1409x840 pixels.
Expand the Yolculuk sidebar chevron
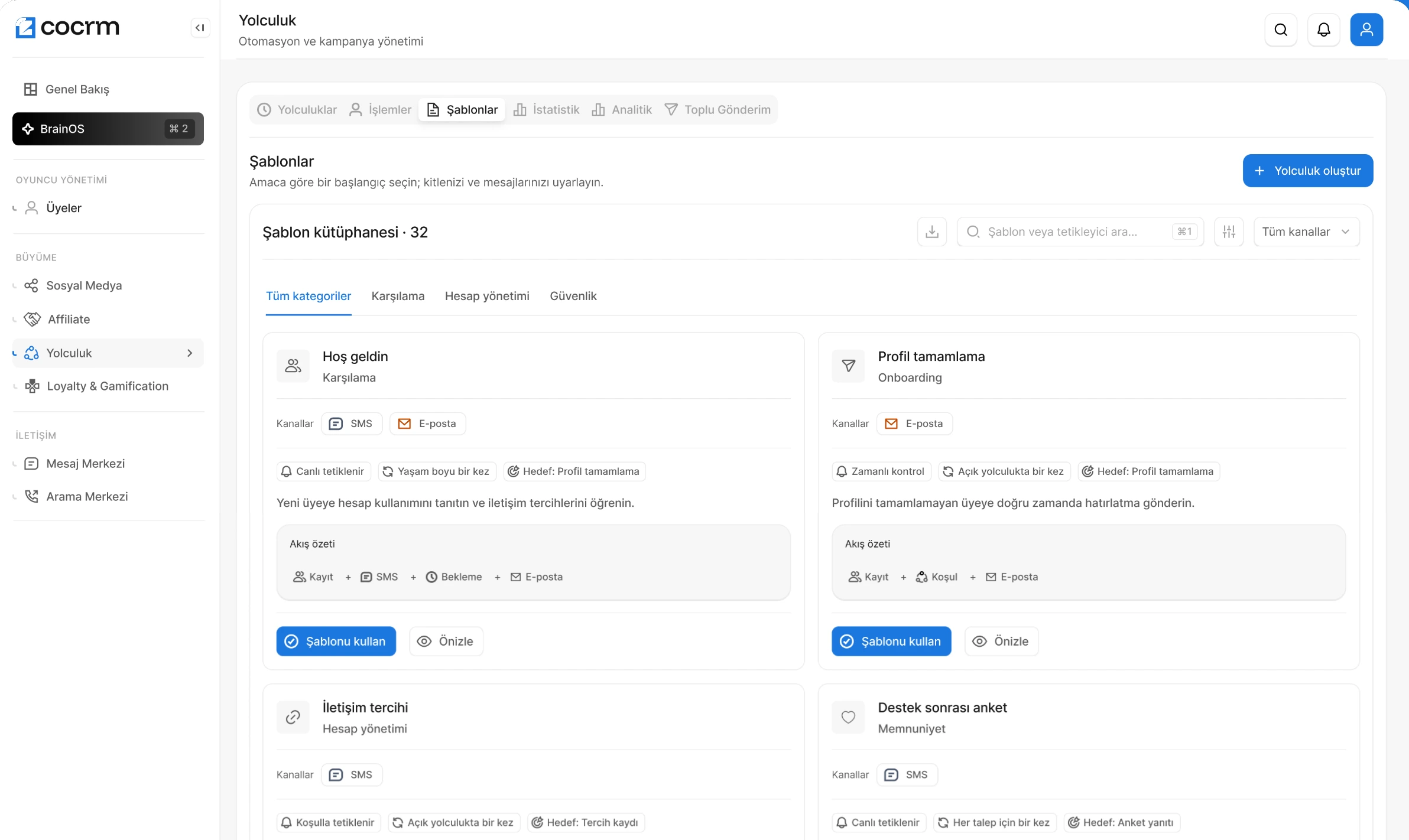pyautogui.click(x=190, y=353)
